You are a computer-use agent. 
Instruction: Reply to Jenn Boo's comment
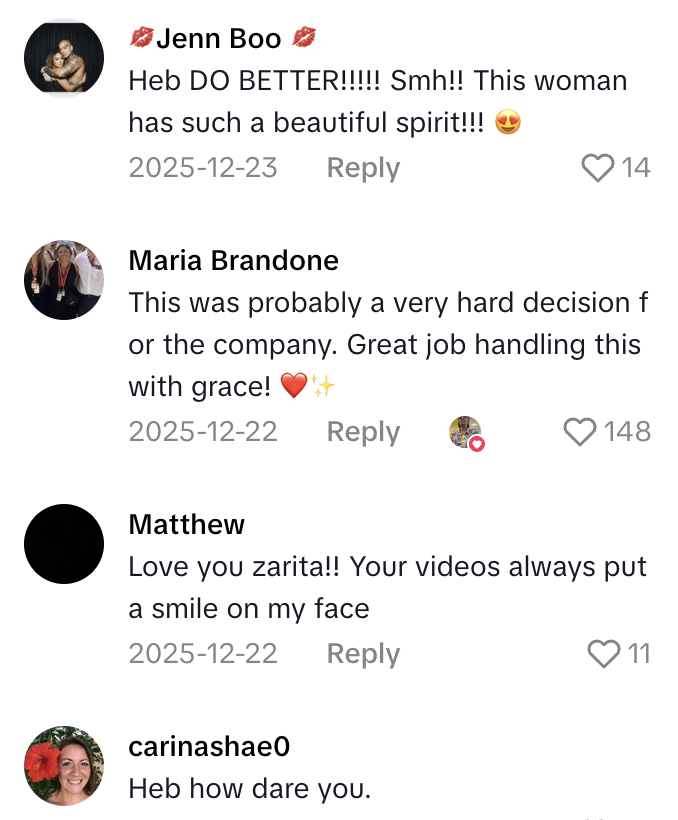click(363, 168)
